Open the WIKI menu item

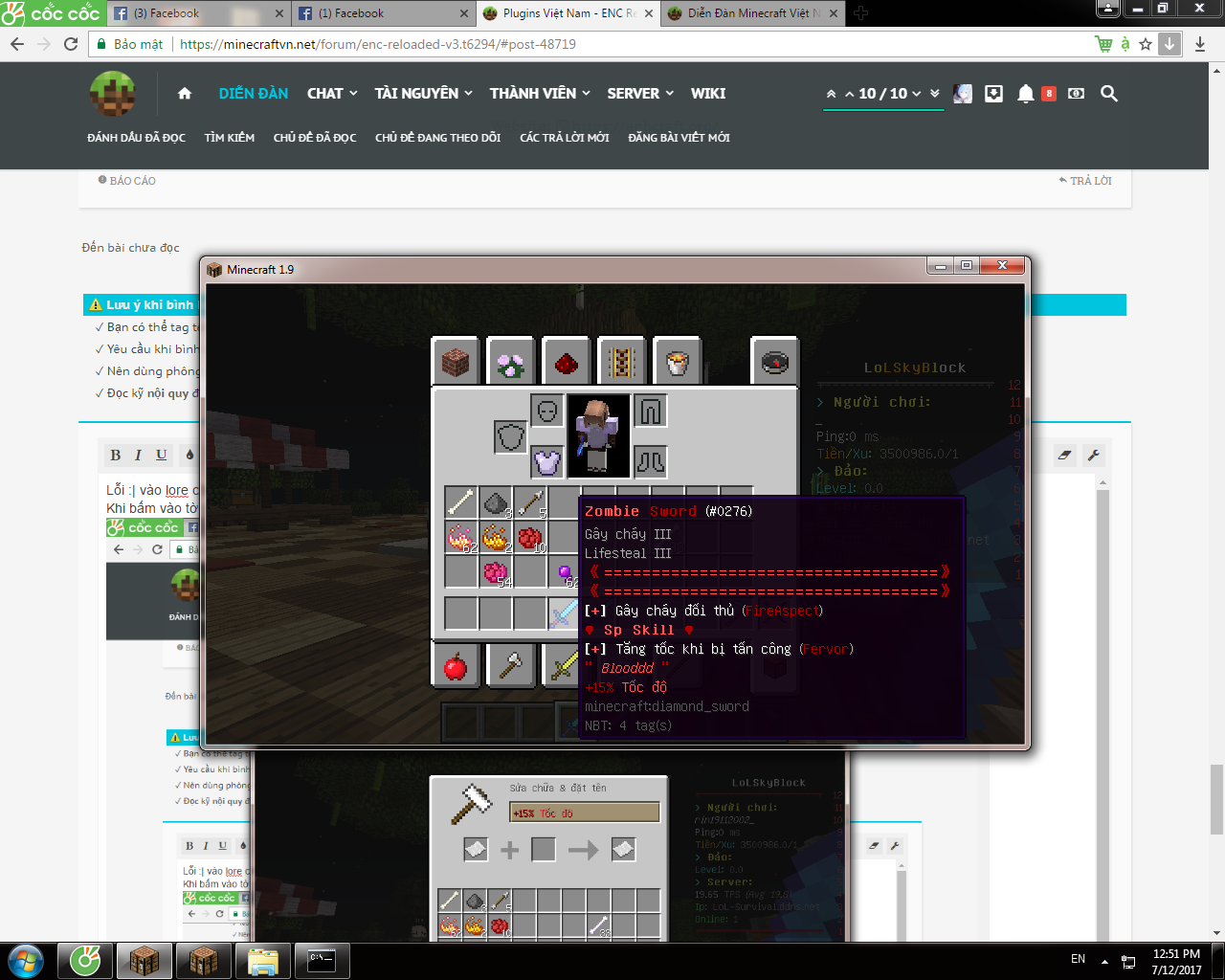[708, 94]
